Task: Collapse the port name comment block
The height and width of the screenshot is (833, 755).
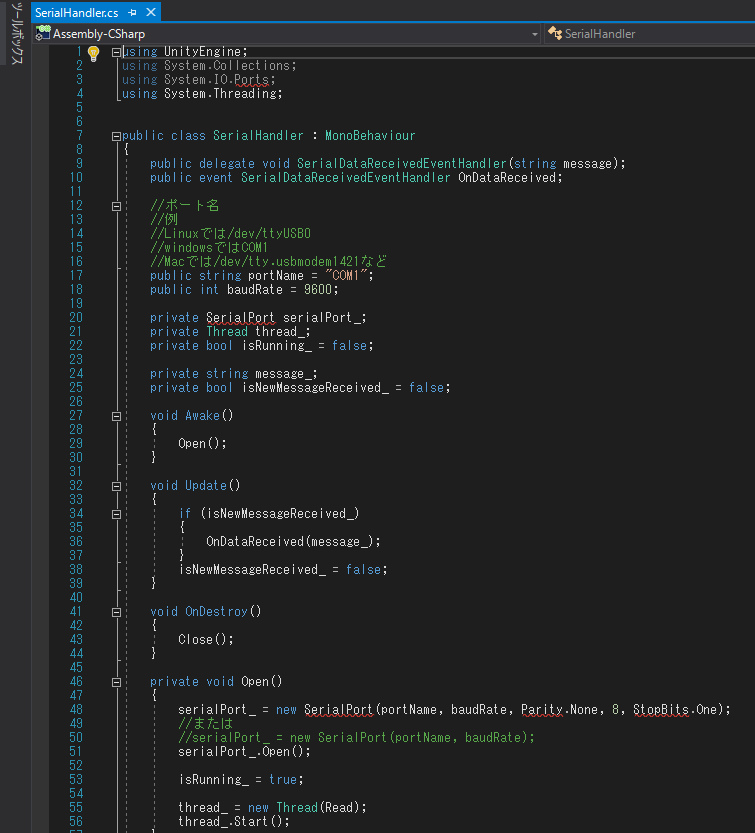Action: 117,206
